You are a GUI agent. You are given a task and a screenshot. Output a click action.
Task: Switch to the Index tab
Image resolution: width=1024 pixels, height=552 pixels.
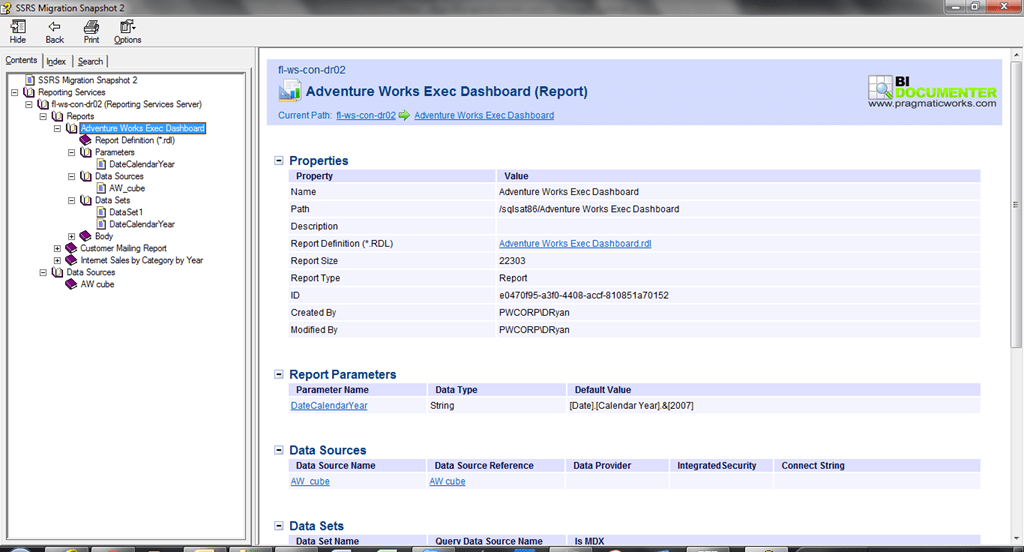[56, 61]
